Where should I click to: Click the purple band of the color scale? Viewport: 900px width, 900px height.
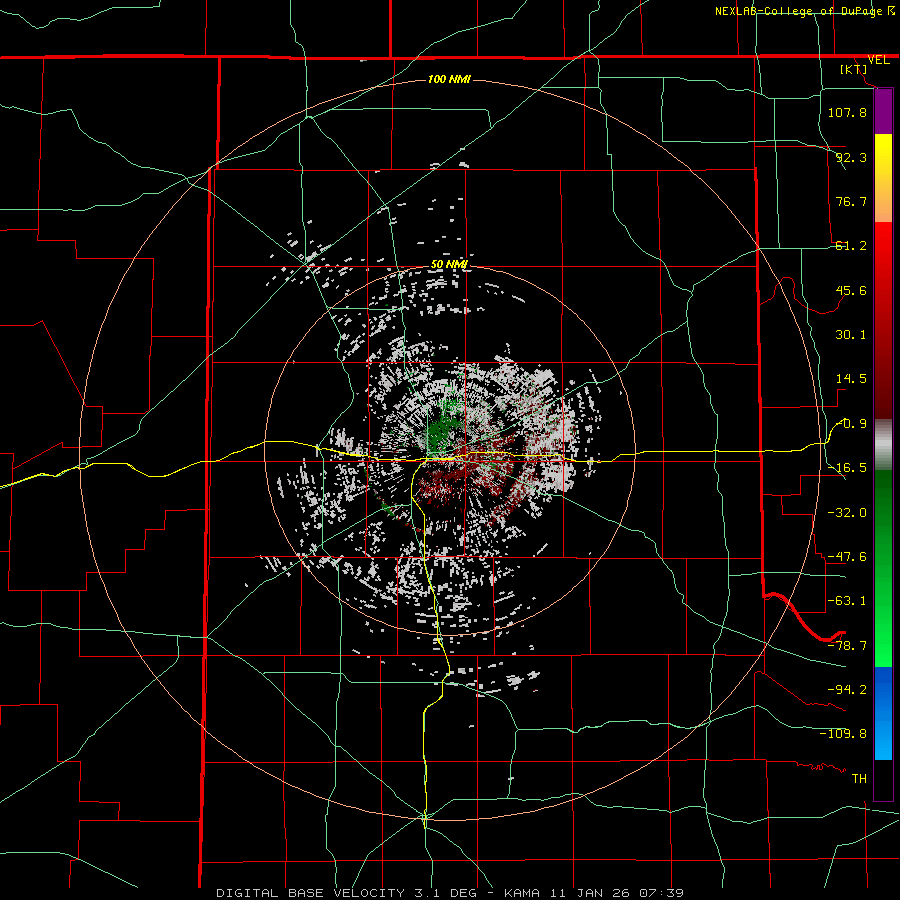tap(883, 111)
